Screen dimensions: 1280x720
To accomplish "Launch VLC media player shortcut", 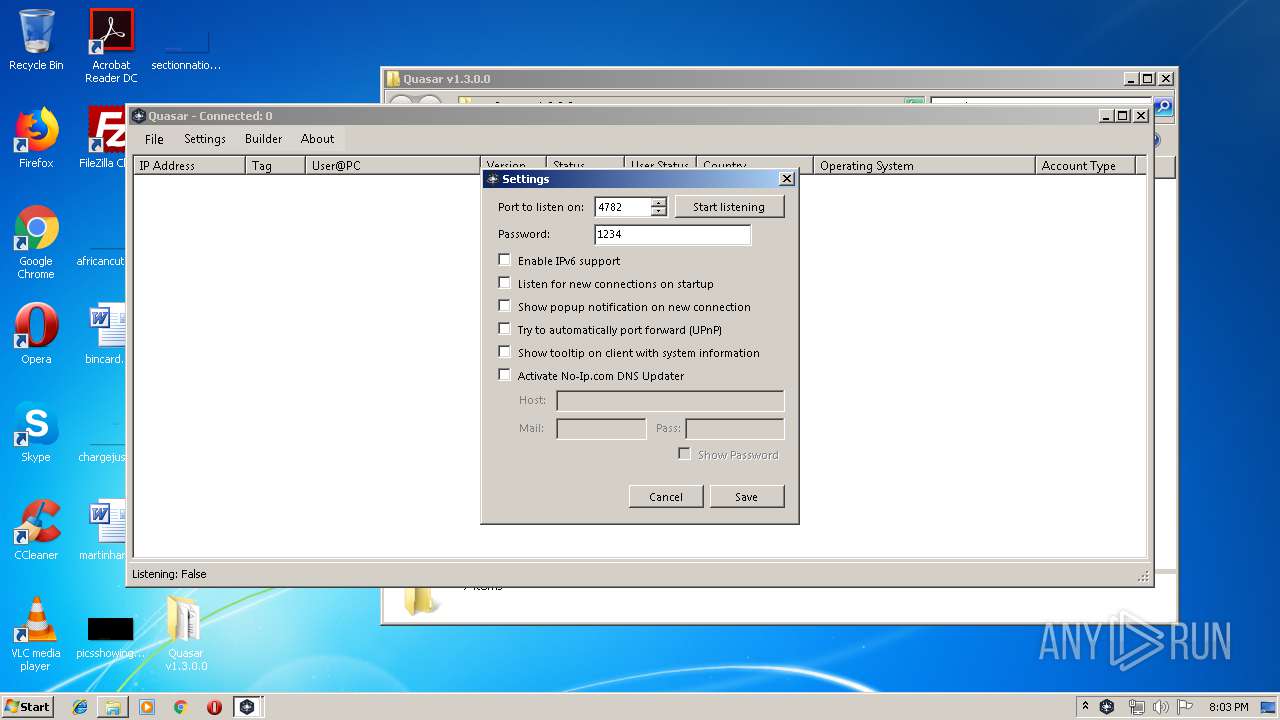I will coord(36,634).
